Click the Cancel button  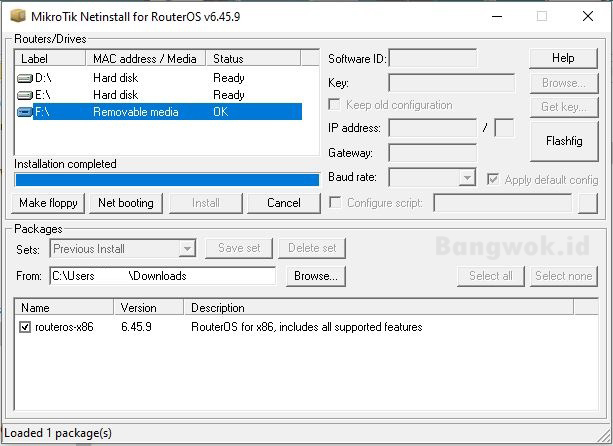[284, 203]
